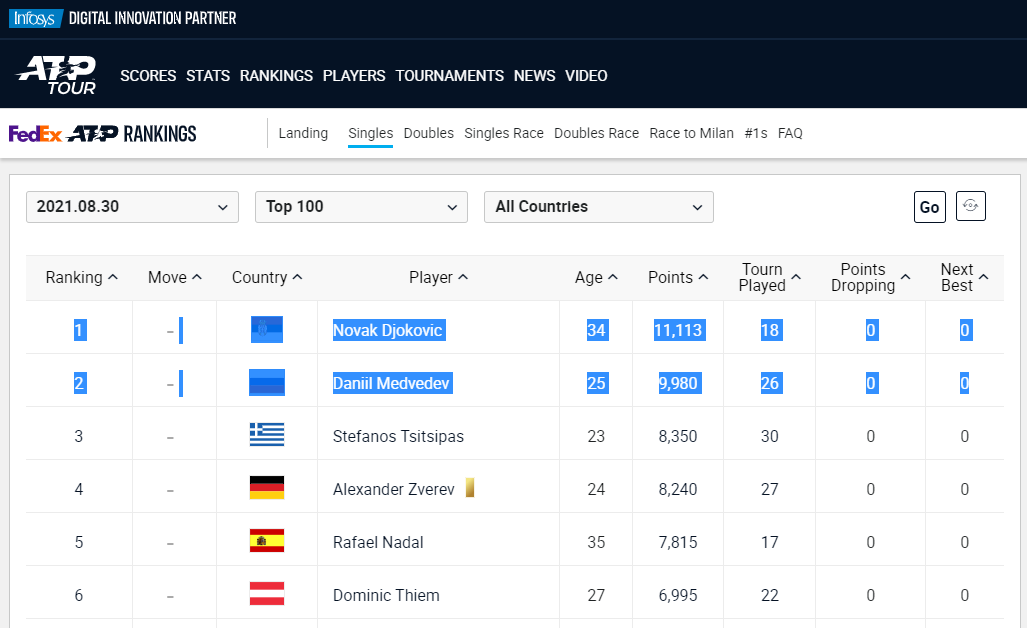This screenshot has width=1027, height=628.
Task: Sort table by Next Best column
Action: point(964,278)
